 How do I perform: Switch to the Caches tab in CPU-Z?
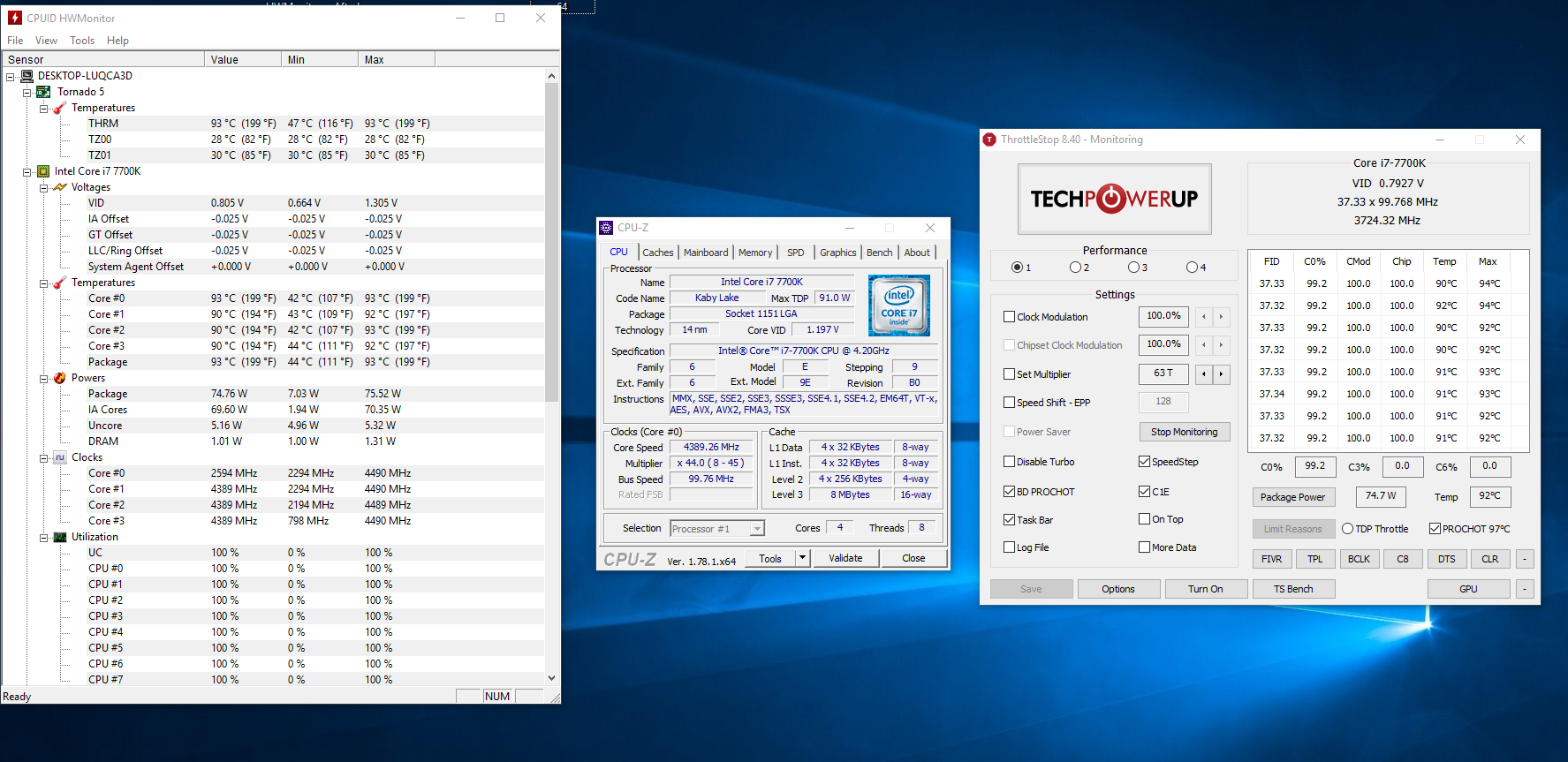pyautogui.click(x=658, y=253)
